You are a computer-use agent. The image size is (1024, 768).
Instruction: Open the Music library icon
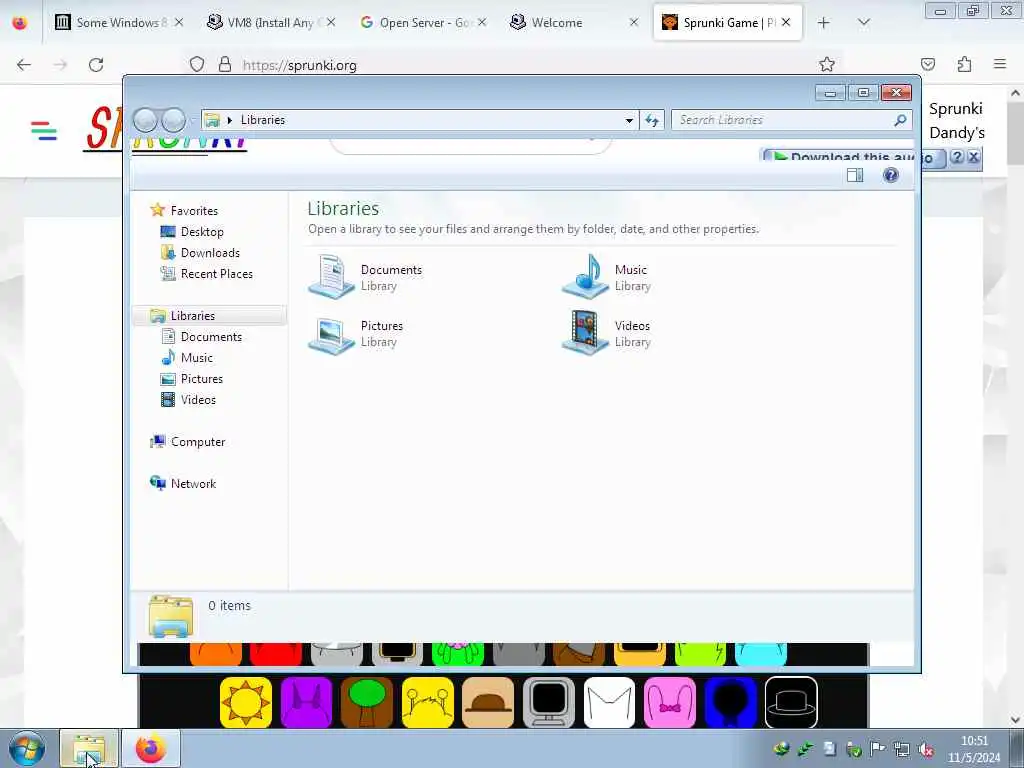pos(586,276)
